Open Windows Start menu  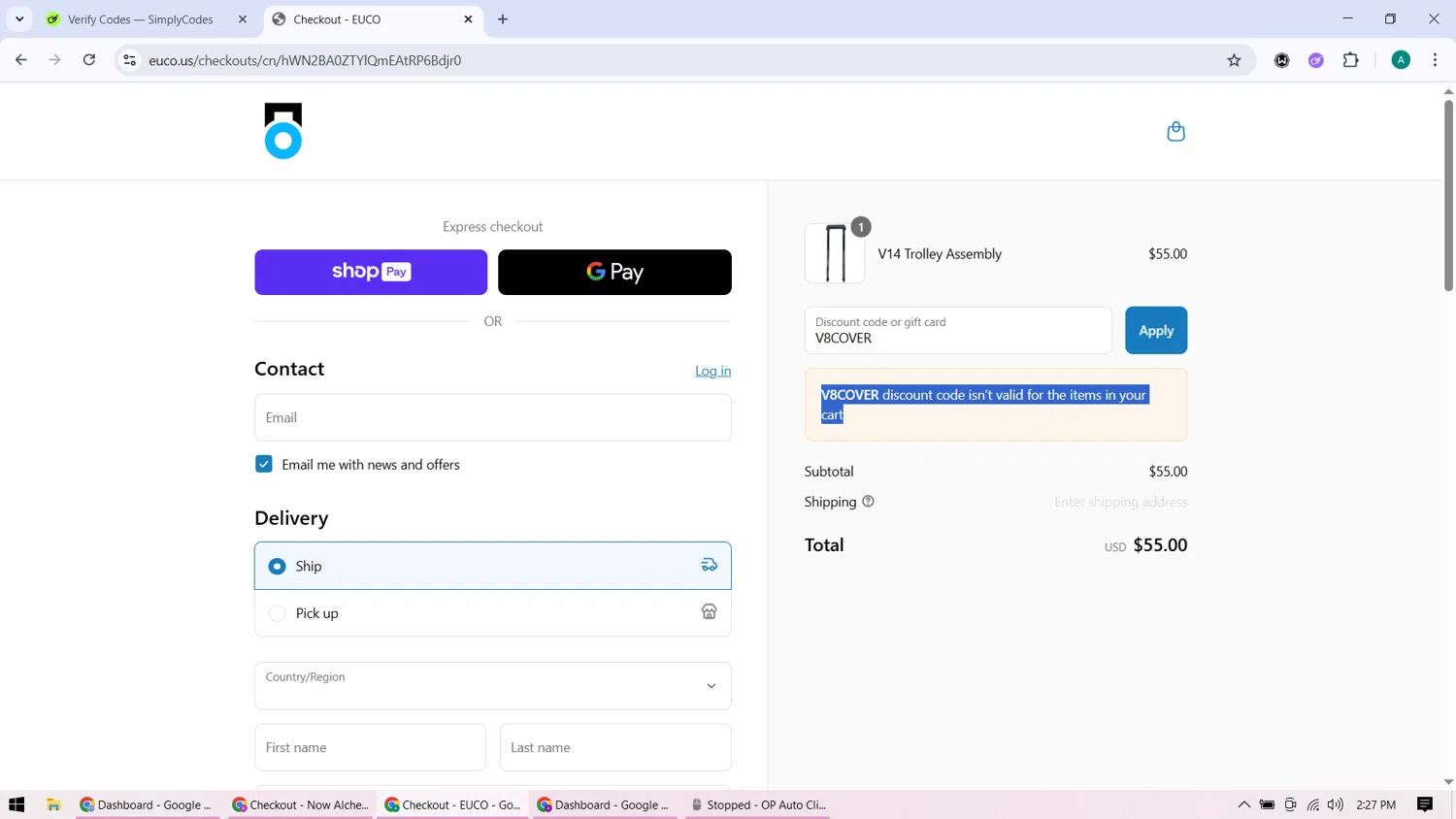pyautogui.click(x=17, y=804)
